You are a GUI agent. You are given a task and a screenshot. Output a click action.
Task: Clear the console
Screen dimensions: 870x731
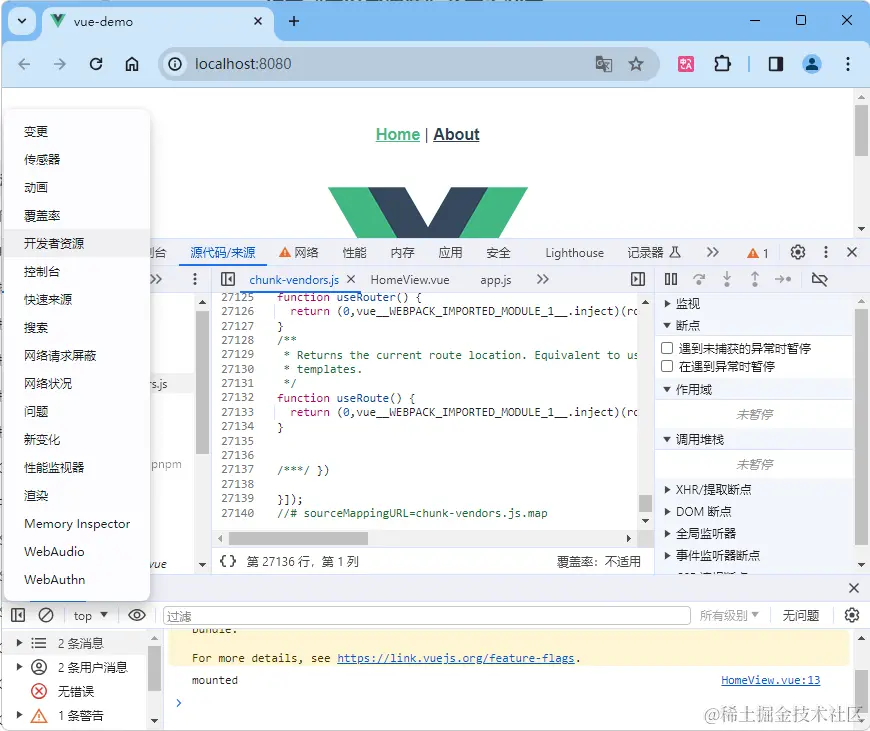point(46,615)
